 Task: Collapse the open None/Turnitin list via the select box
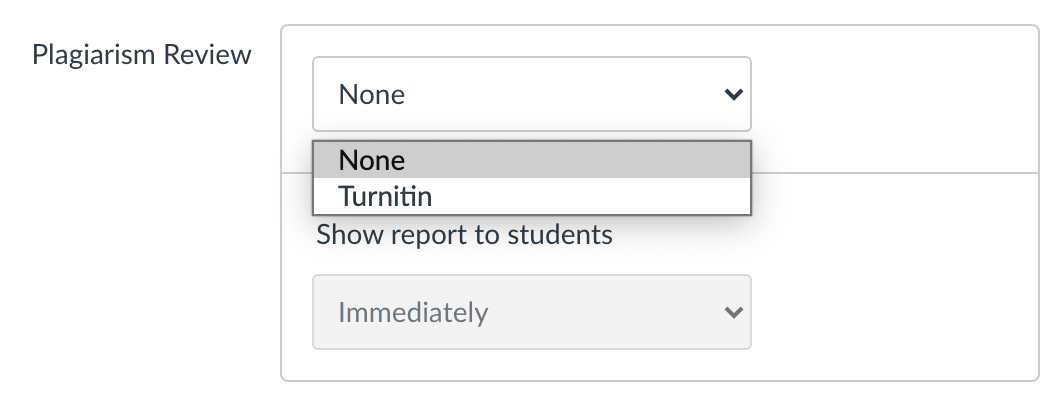coord(532,94)
